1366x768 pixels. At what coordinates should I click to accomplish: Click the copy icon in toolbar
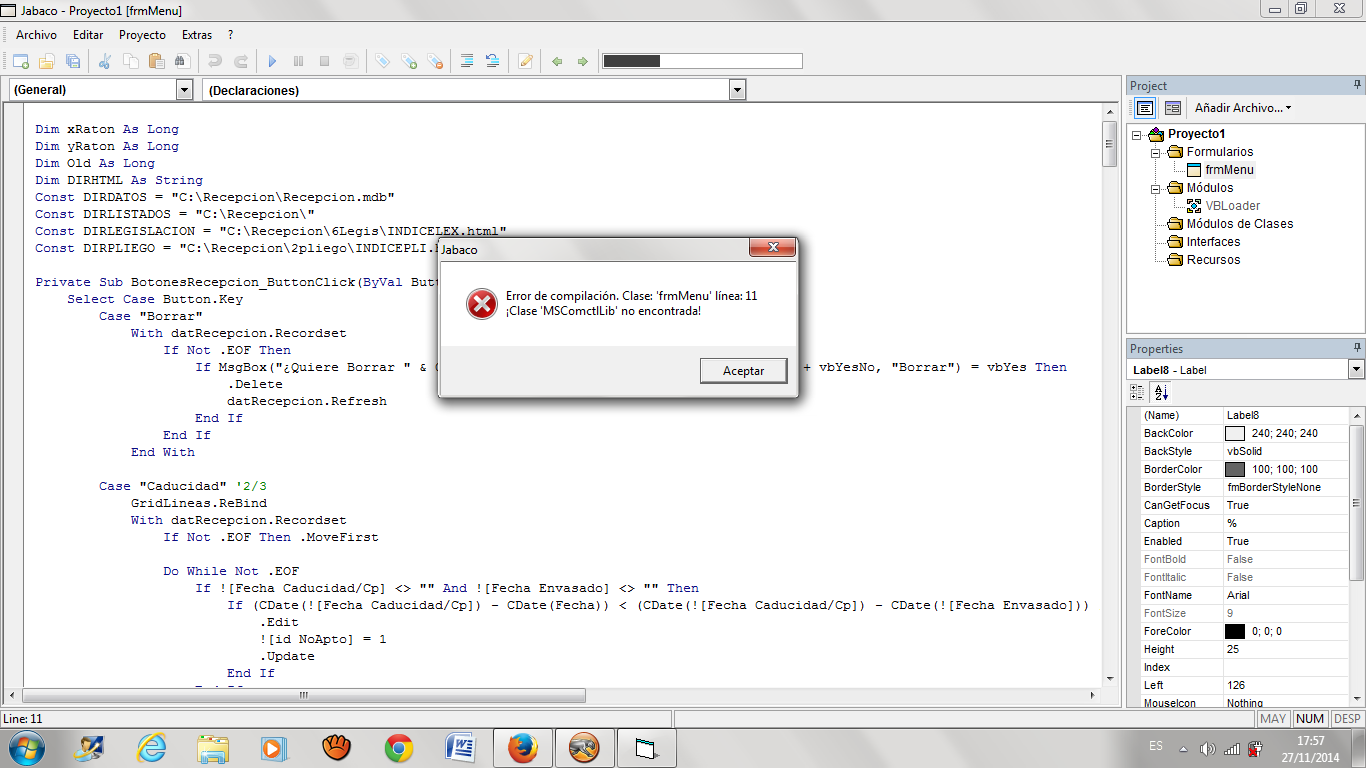(x=130, y=61)
